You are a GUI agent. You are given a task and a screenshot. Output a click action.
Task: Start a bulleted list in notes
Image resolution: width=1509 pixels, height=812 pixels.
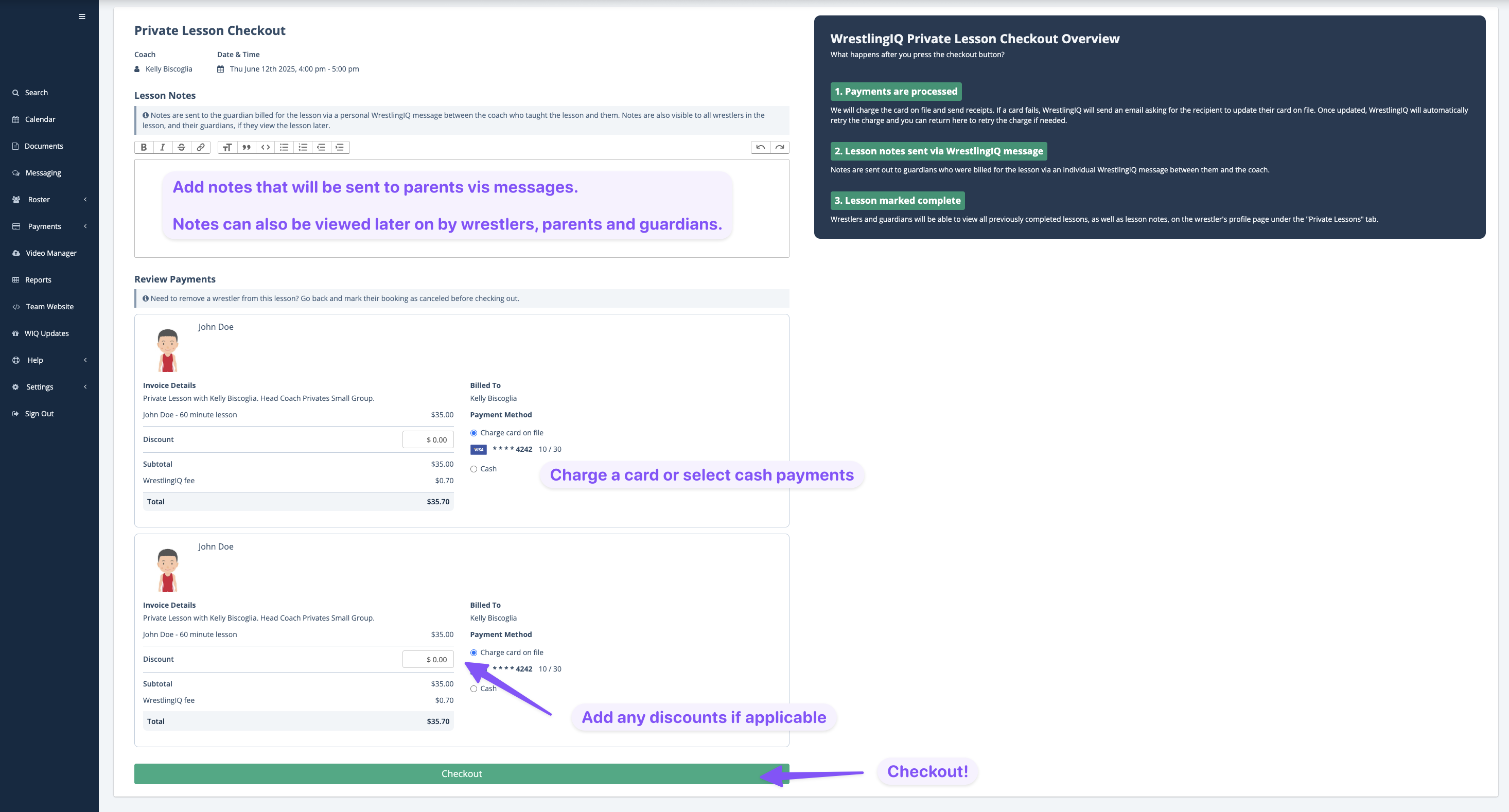click(x=284, y=147)
